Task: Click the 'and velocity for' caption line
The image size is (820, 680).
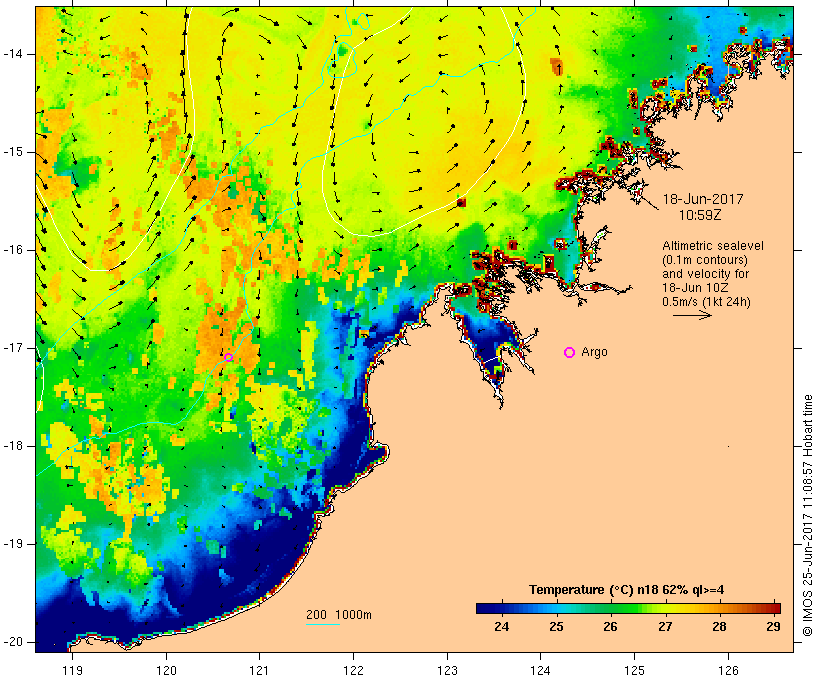Action: pyautogui.click(x=705, y=274)
